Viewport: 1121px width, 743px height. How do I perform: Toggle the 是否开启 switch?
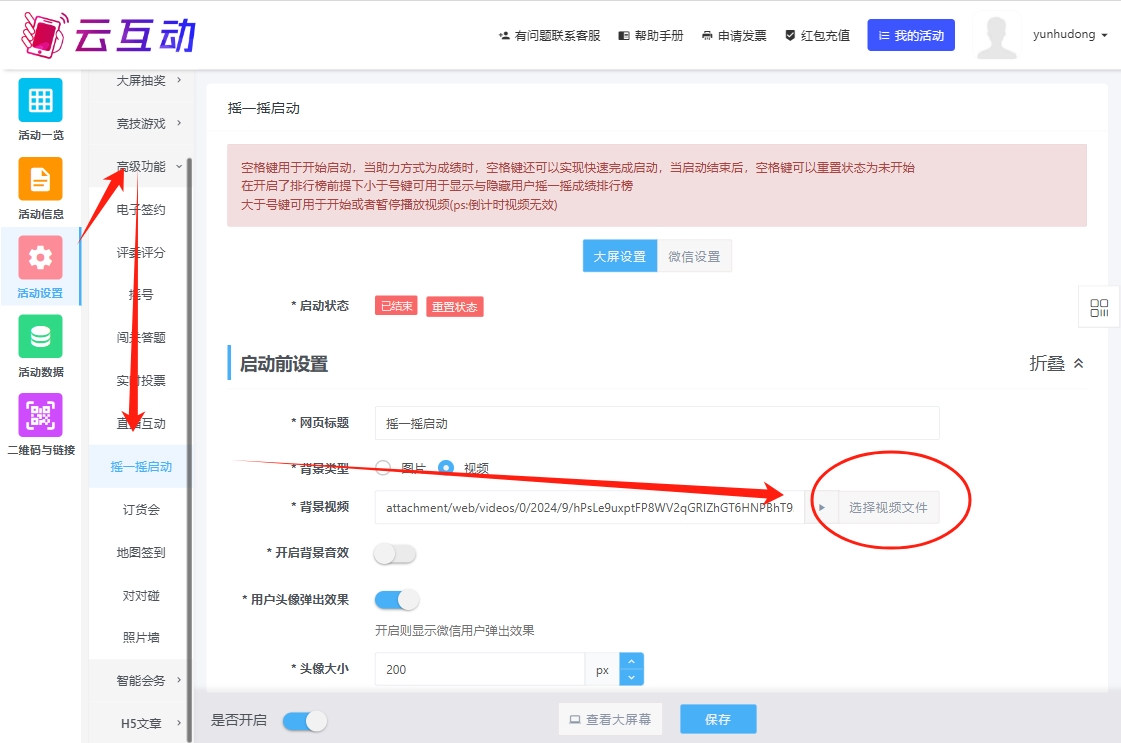pos(305,721)
